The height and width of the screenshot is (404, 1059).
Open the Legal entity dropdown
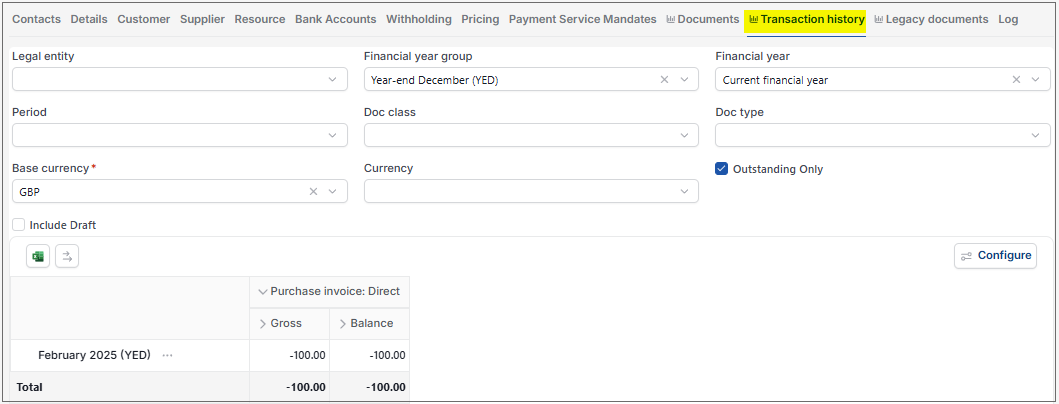[180, 80]
